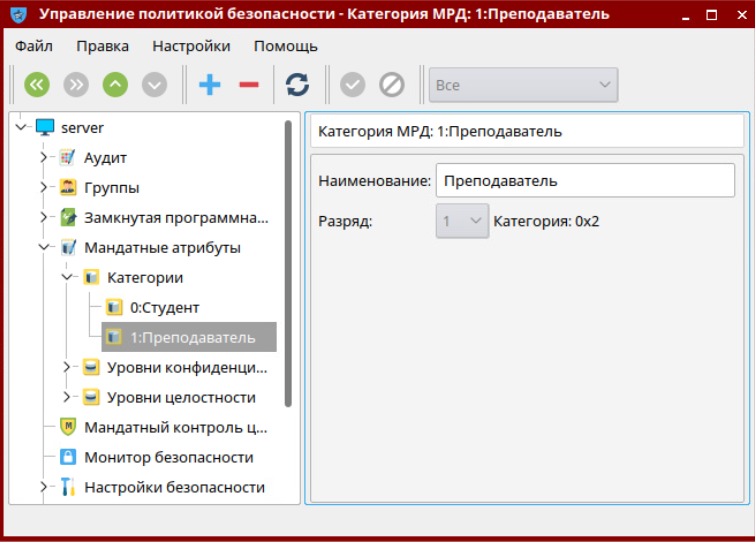The image size is (755, 542).
Task: Expand the Уровни целостности node
Action: click(66, 397)
